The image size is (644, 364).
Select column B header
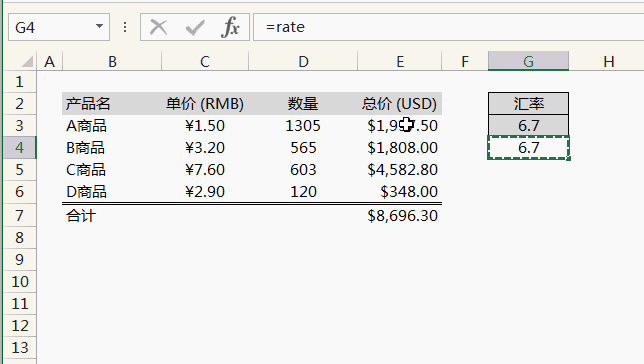click(x=112, y=62)
